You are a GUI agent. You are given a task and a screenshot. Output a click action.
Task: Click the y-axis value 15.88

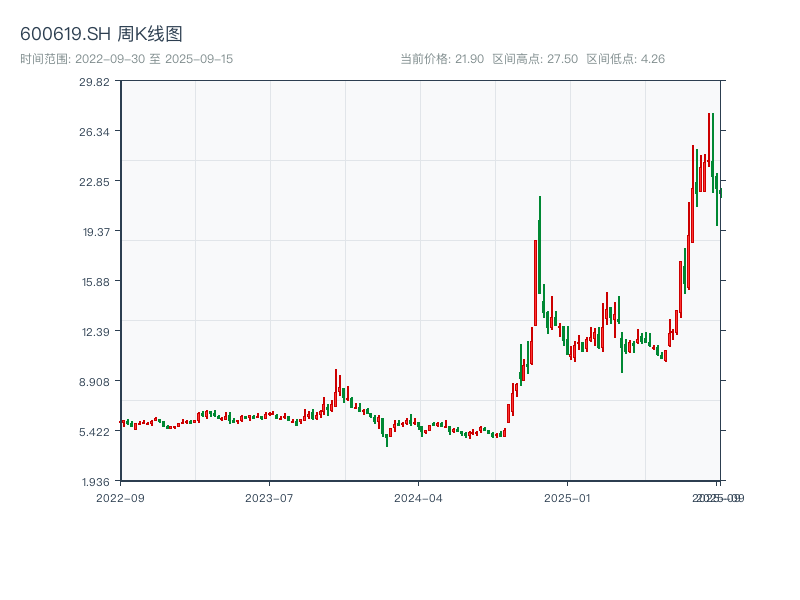pyautogui.click(x=96, y=282)
